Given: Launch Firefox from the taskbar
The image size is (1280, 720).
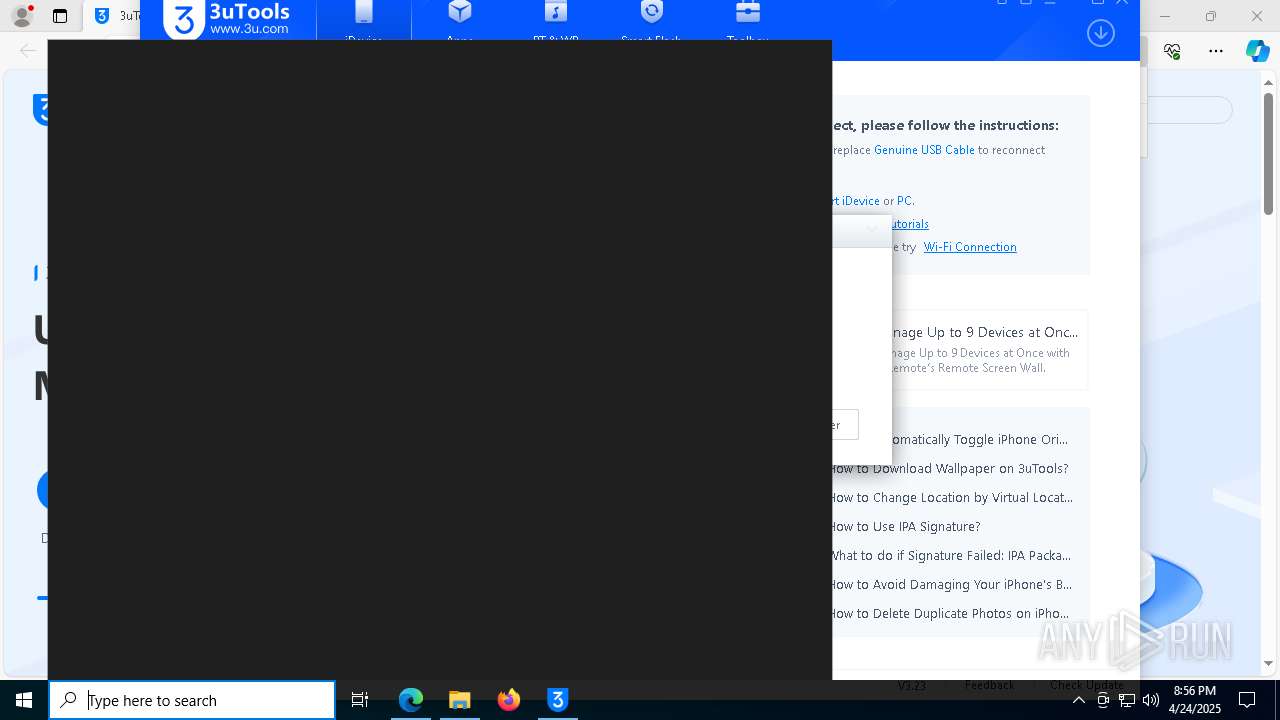Looking at the screenshot, I should coord(509,700).
